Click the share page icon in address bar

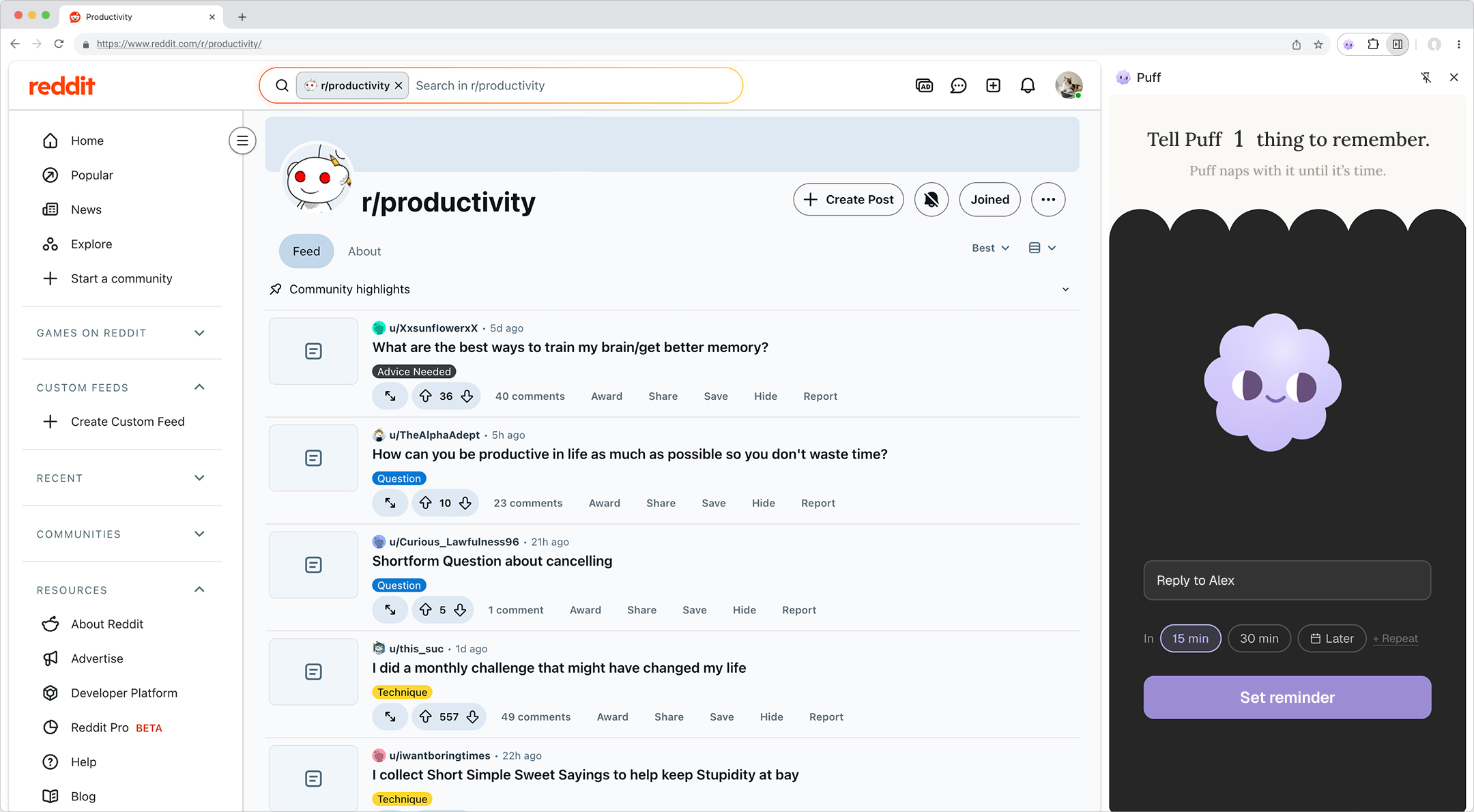[x=1297, y=44]
